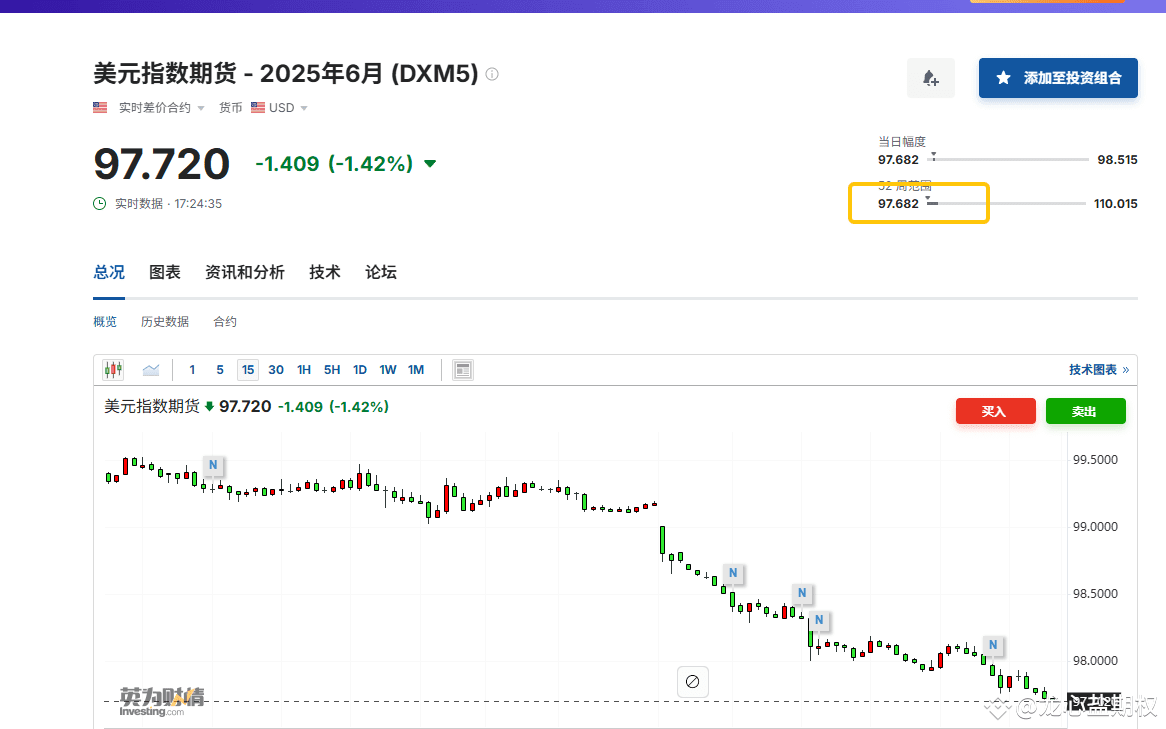
Task: Switch chart interval to 30 minutes
Action: [x=276, y=369]
